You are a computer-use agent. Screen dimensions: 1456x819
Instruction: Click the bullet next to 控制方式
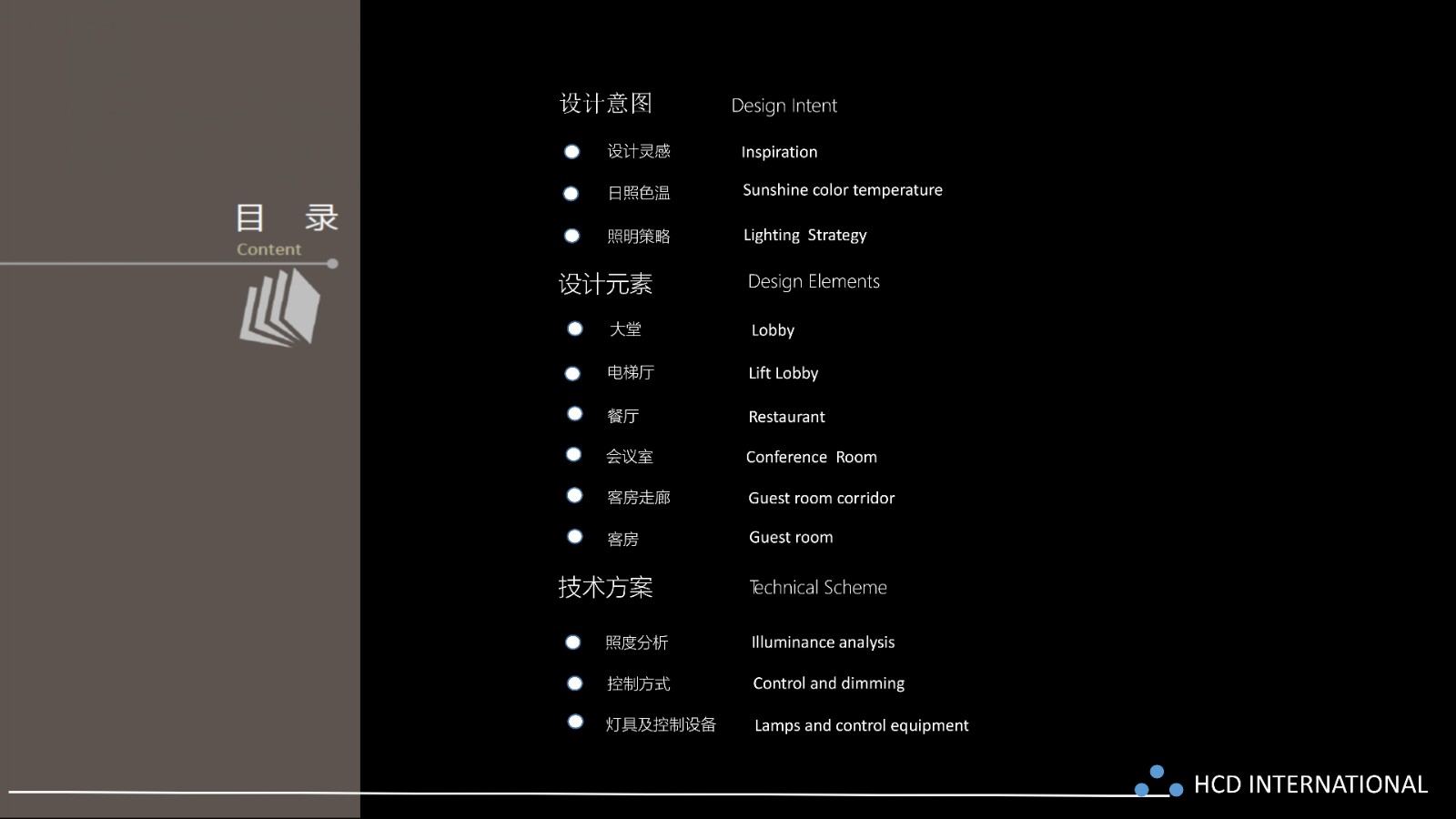pos(575,683)
